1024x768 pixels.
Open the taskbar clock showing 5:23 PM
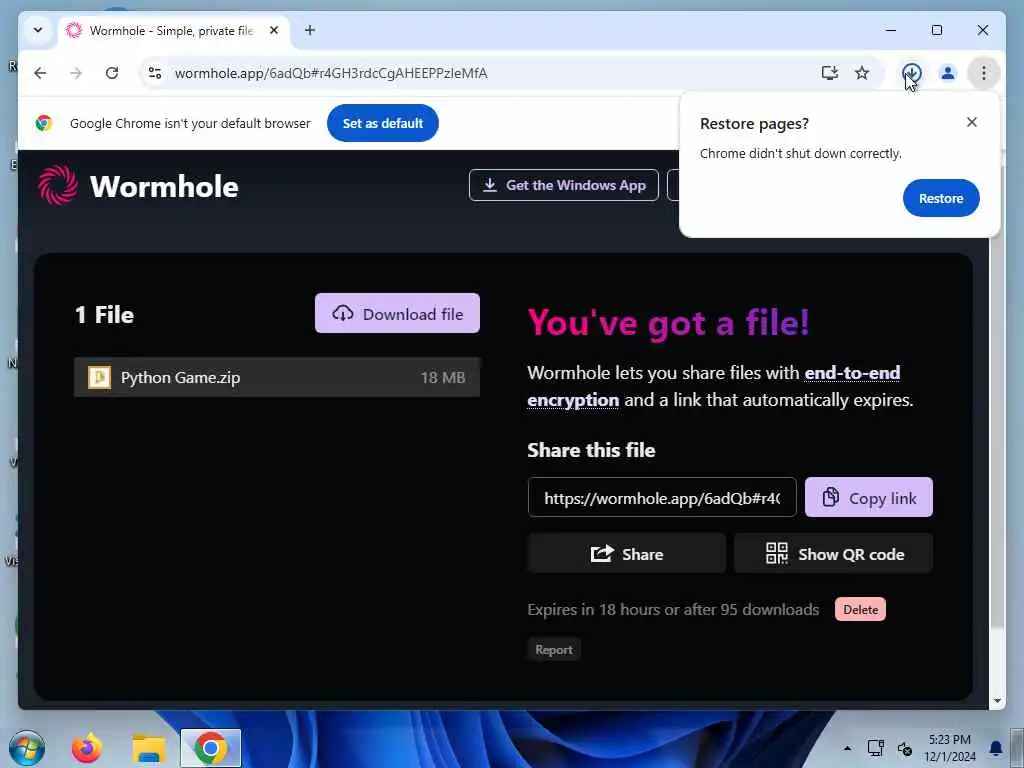click(950, 748)
